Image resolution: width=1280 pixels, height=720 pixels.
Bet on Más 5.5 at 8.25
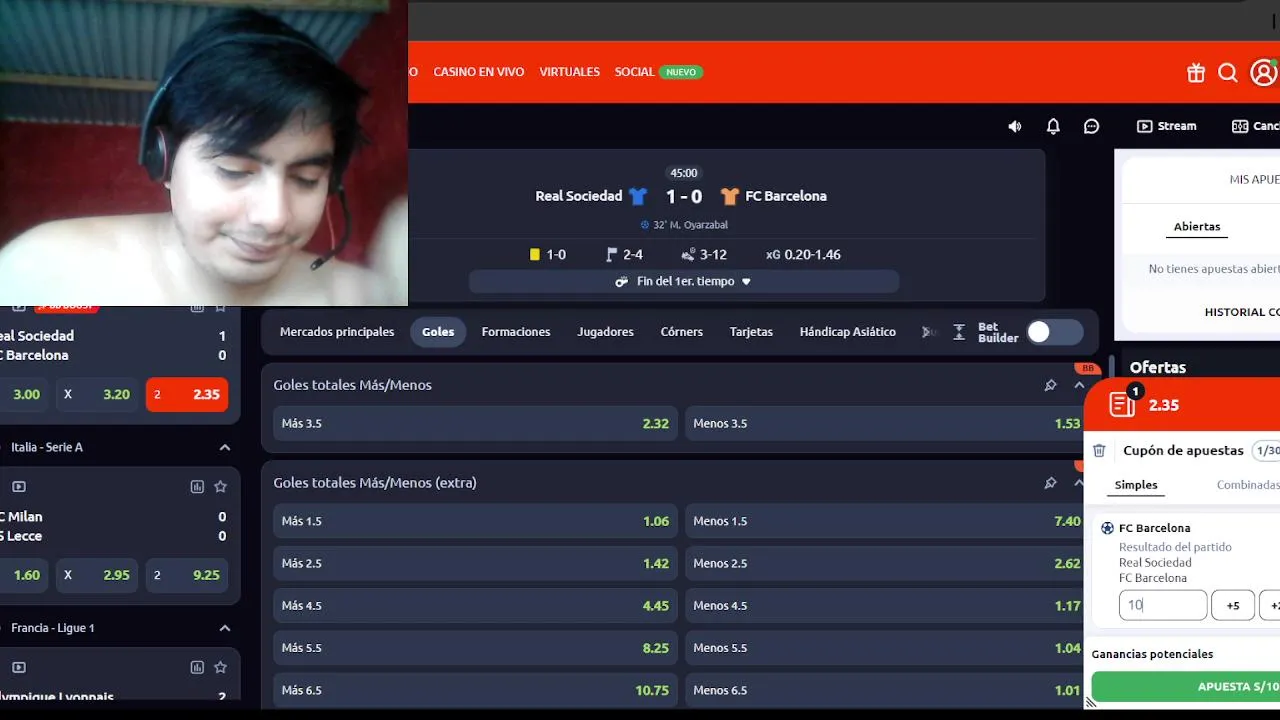[x=475, y=648]
